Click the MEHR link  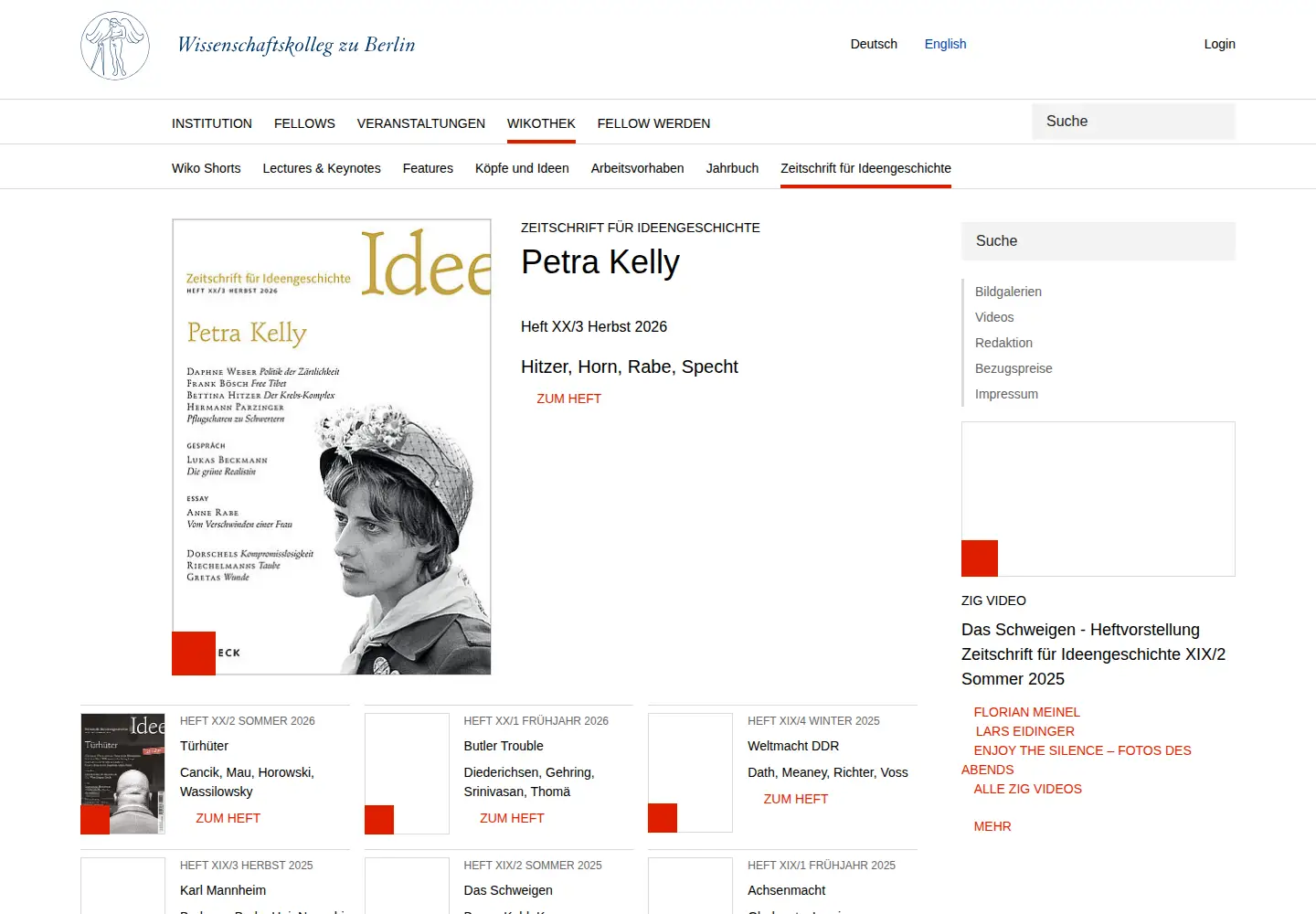point(992,826)
